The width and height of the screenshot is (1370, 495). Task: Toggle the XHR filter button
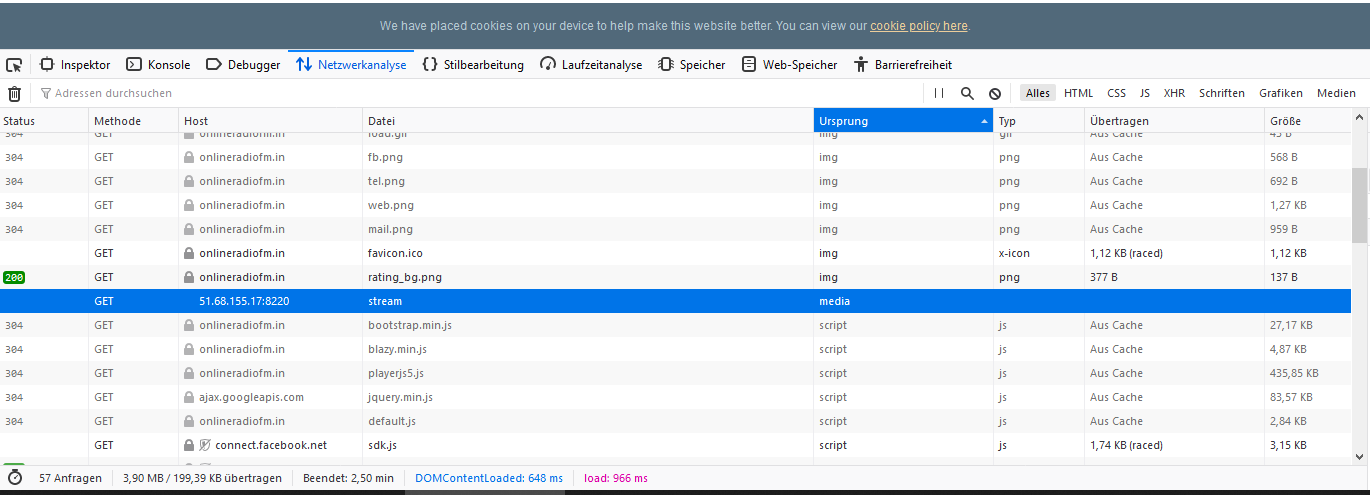[1174, 93]
